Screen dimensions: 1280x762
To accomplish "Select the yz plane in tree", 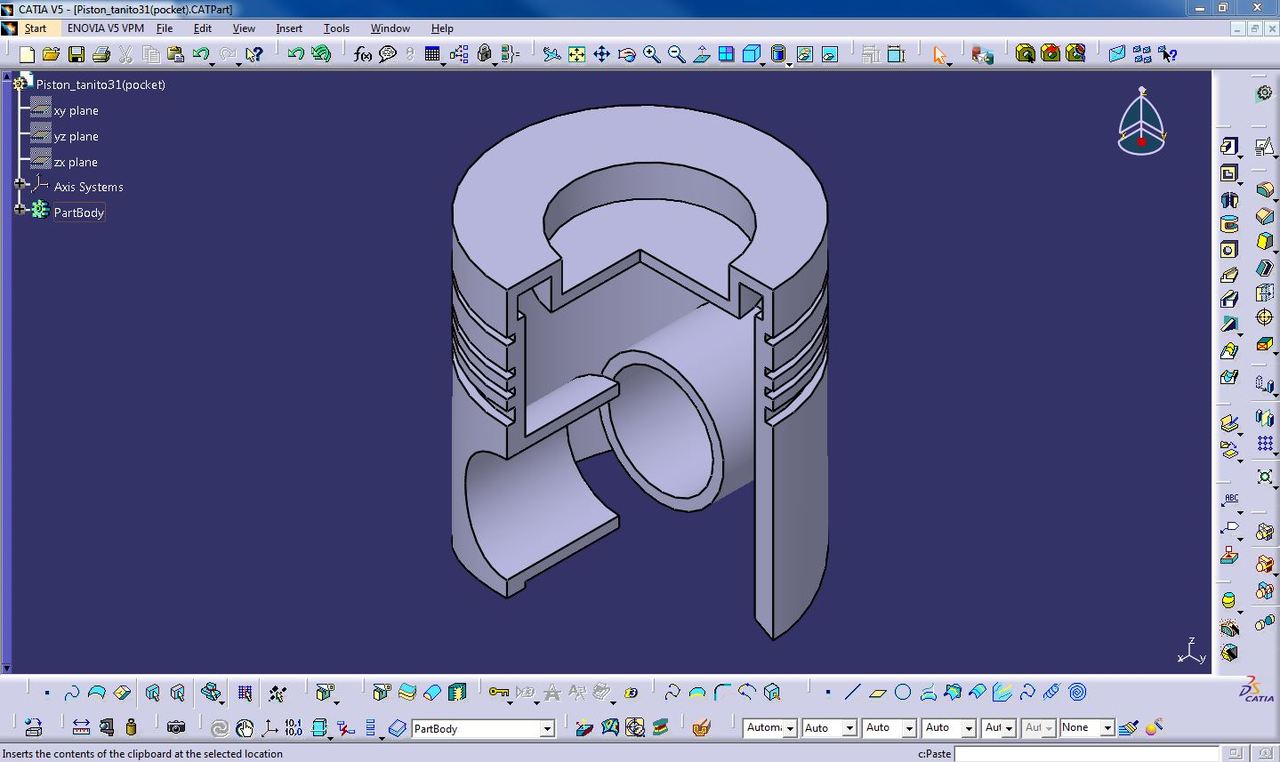I will coord(76,136).
